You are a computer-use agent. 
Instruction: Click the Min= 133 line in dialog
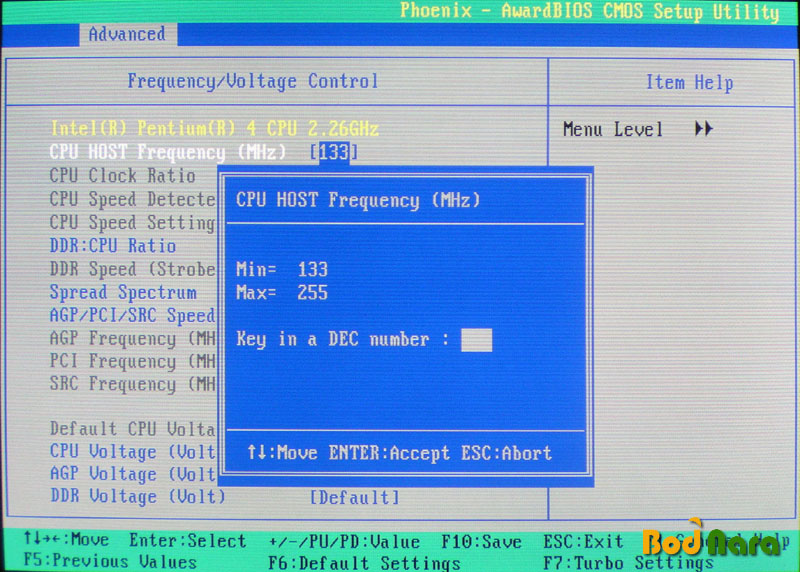coord(282,269)
